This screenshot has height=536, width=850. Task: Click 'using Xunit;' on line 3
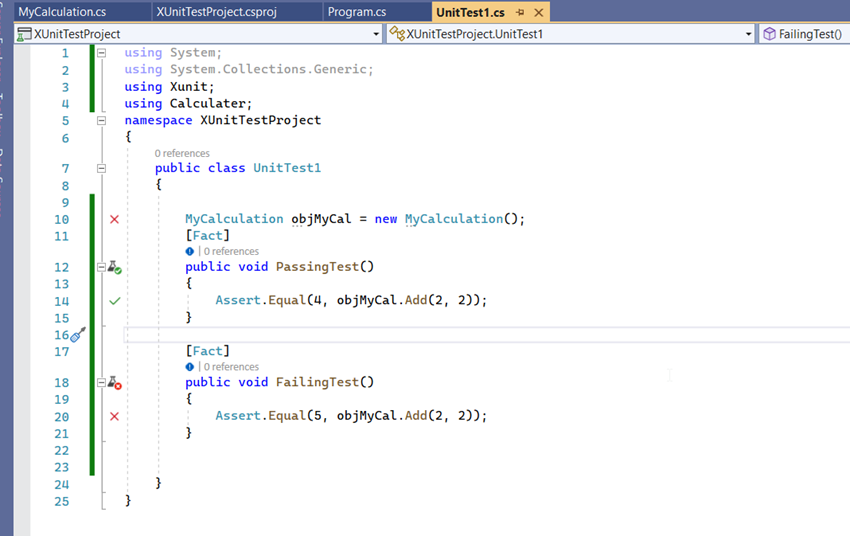169,87
